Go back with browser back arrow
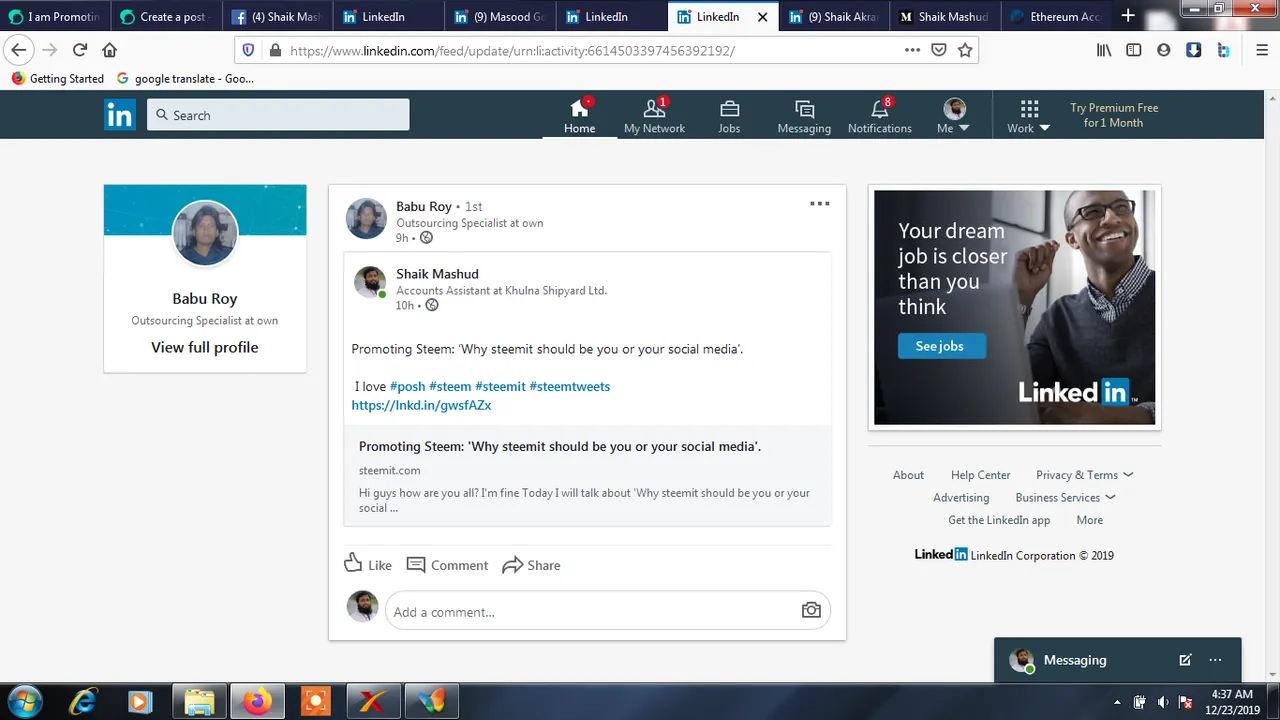 point(19,50)
